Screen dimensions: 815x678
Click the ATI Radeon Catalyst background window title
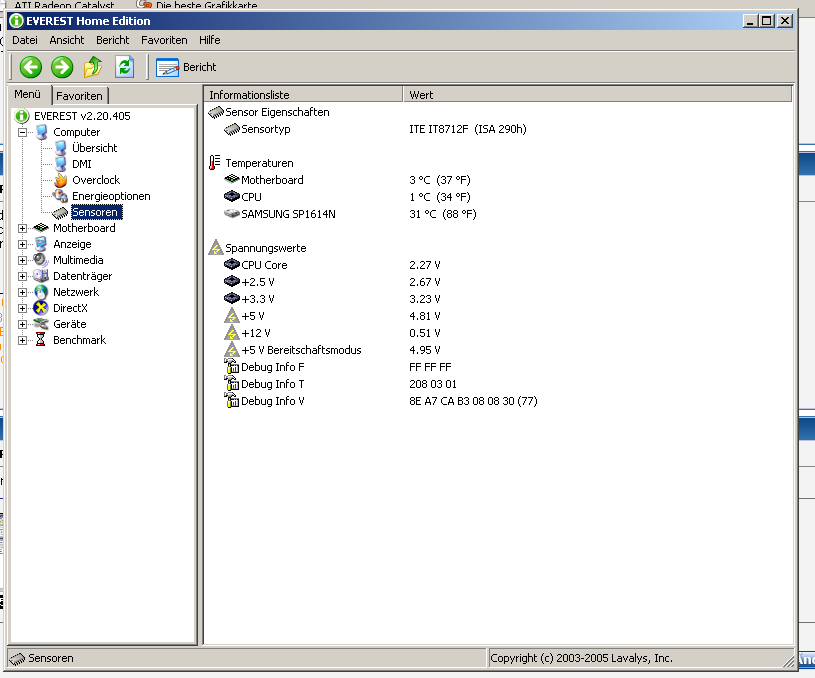64,5
